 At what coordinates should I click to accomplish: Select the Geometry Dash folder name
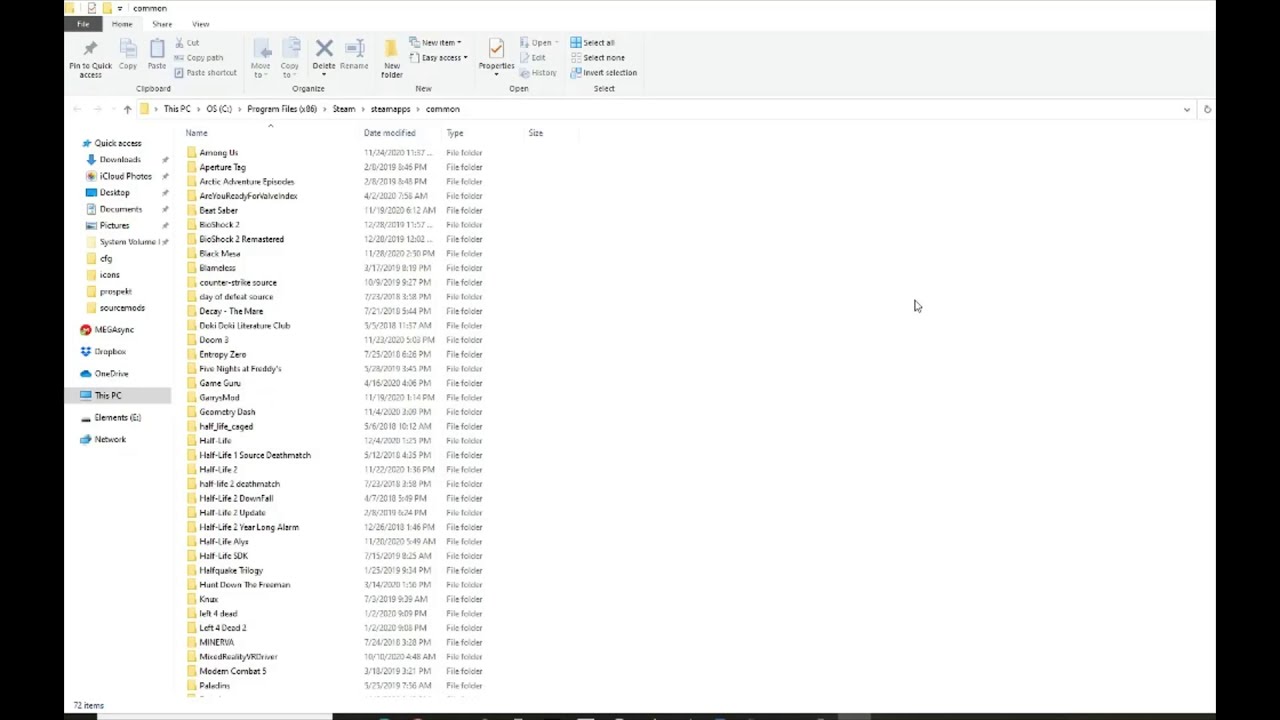click(227, 412)
